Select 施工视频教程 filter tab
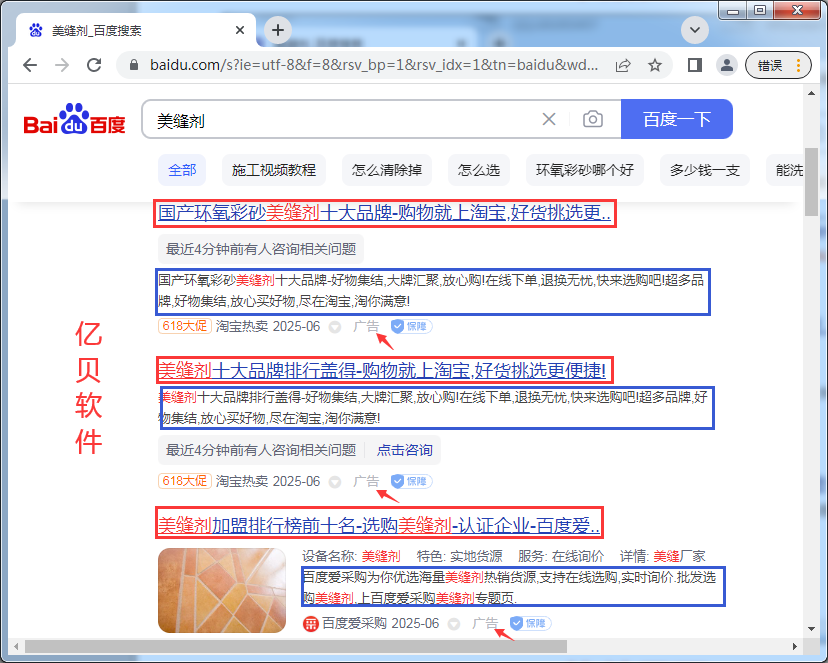828x663 pixels. [x=274, y=170]
